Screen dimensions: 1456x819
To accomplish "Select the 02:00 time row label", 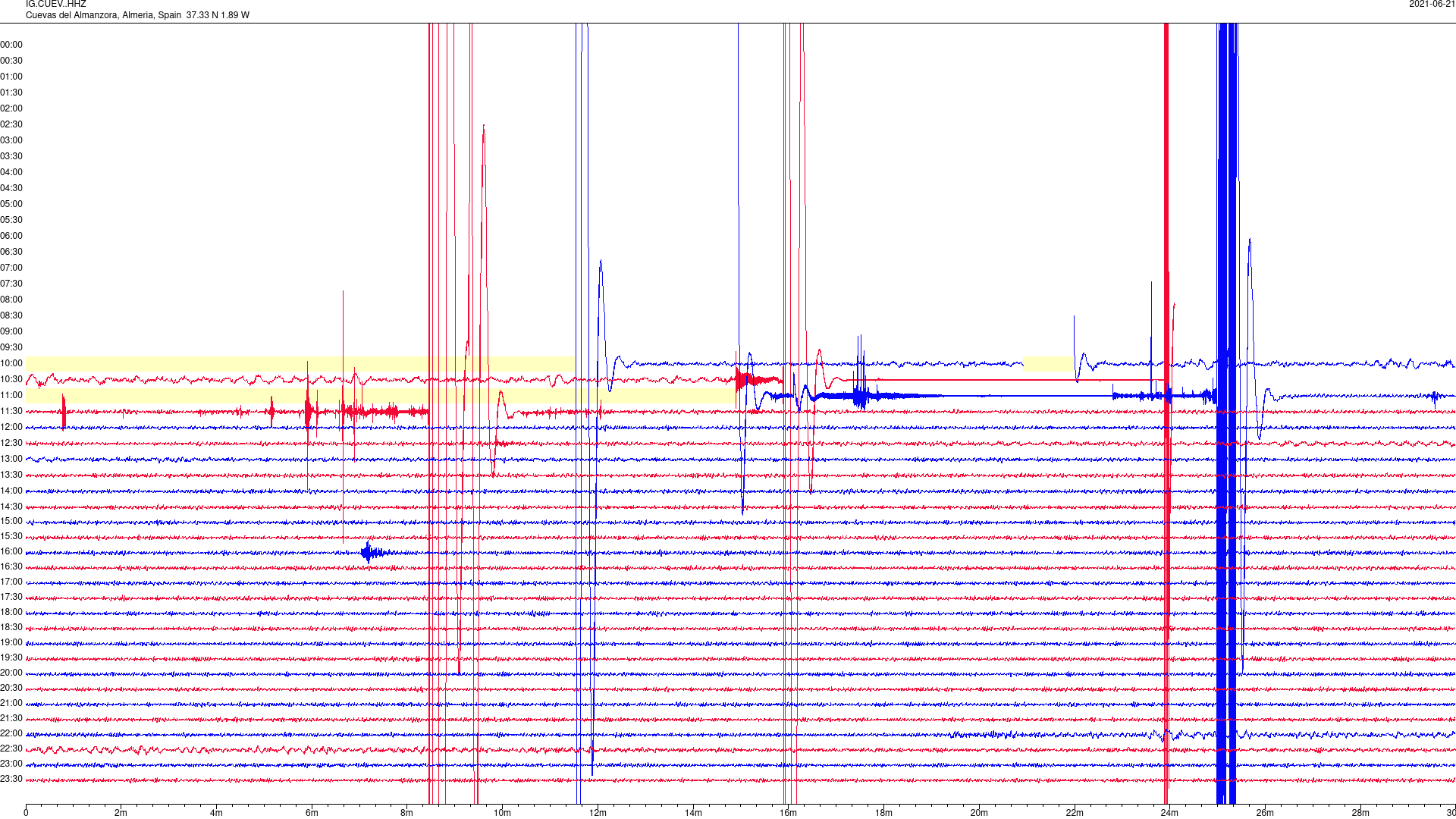I will 11,108.
